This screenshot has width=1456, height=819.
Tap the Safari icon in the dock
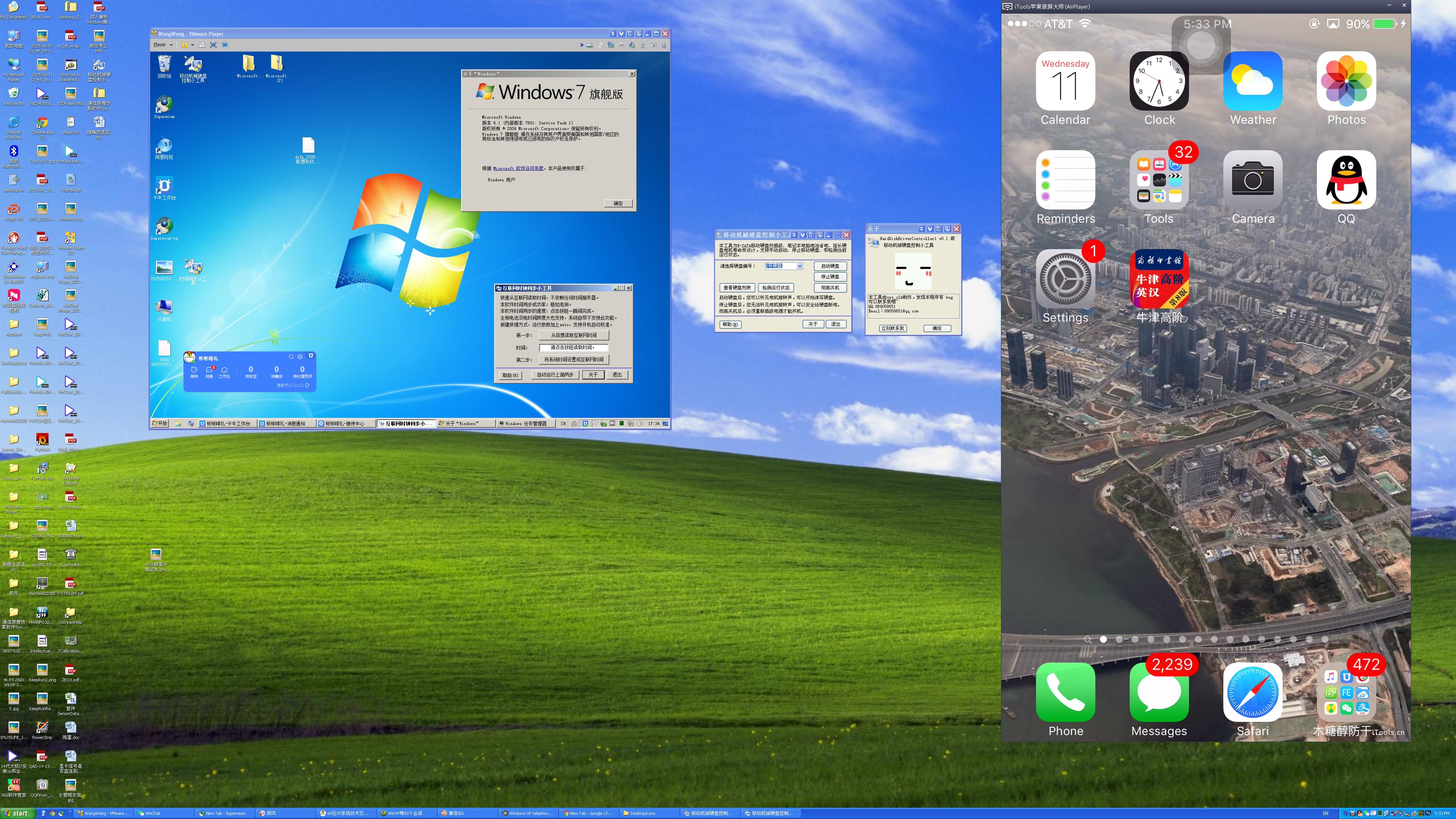(x=1252, y=692)
